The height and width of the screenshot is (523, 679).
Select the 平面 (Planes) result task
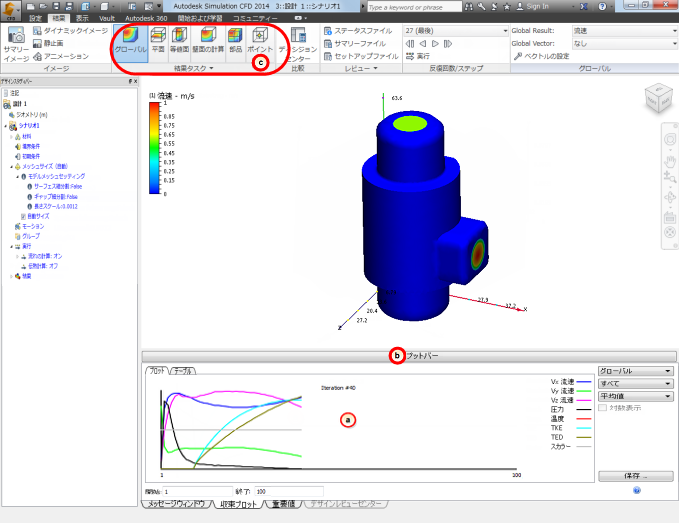pos(158,40)
